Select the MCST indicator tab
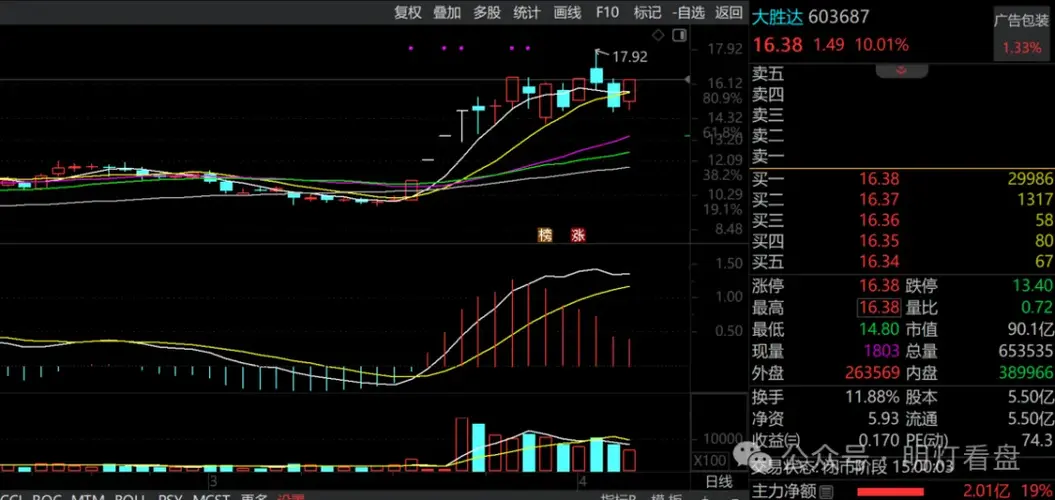This screenshot has width=1055, height=500. (210, 498)
